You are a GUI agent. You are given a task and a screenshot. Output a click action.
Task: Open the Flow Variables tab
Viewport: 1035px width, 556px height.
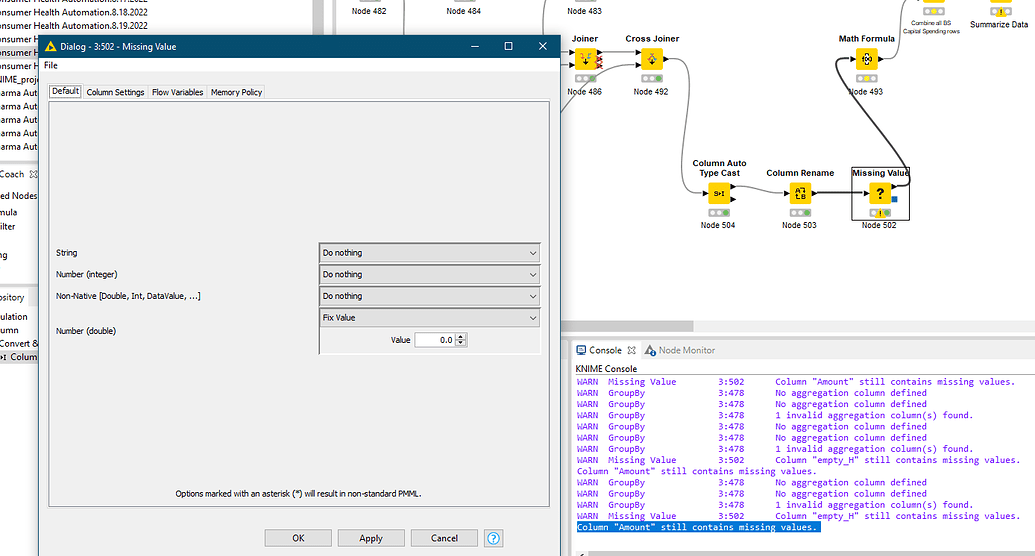[x=178, y=92]
